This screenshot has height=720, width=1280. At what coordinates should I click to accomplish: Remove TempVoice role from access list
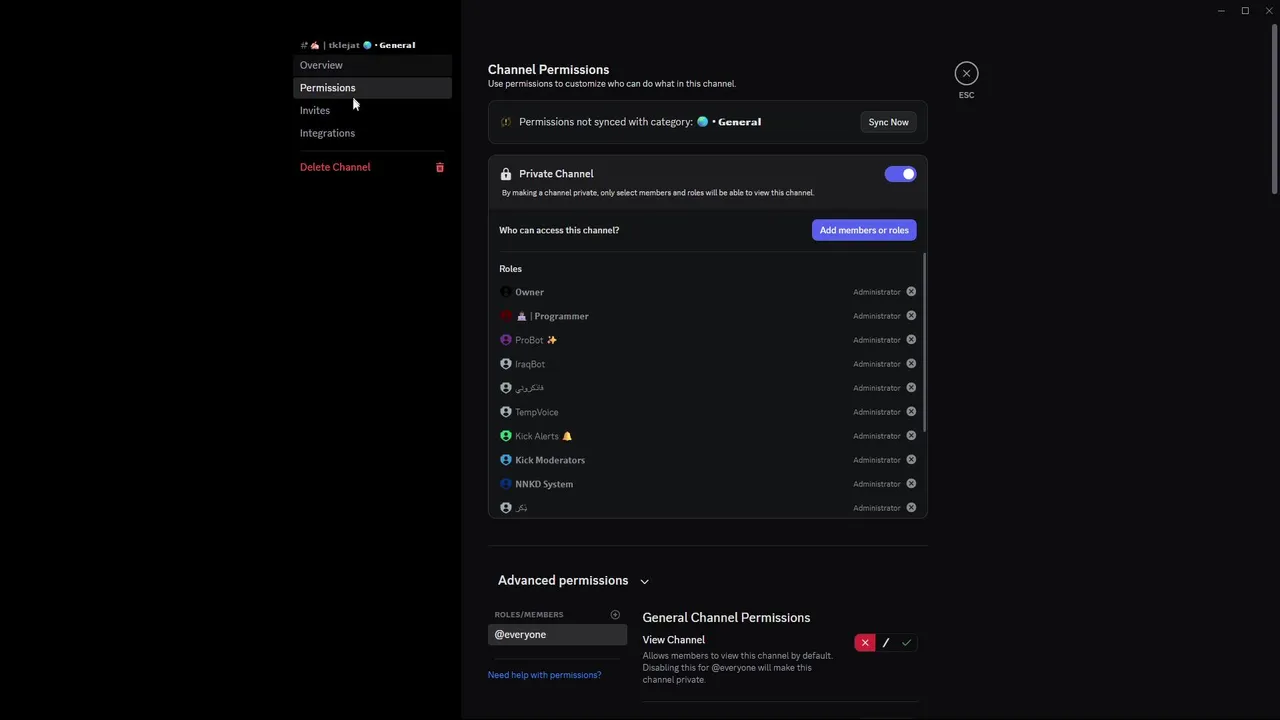(911, 412)
